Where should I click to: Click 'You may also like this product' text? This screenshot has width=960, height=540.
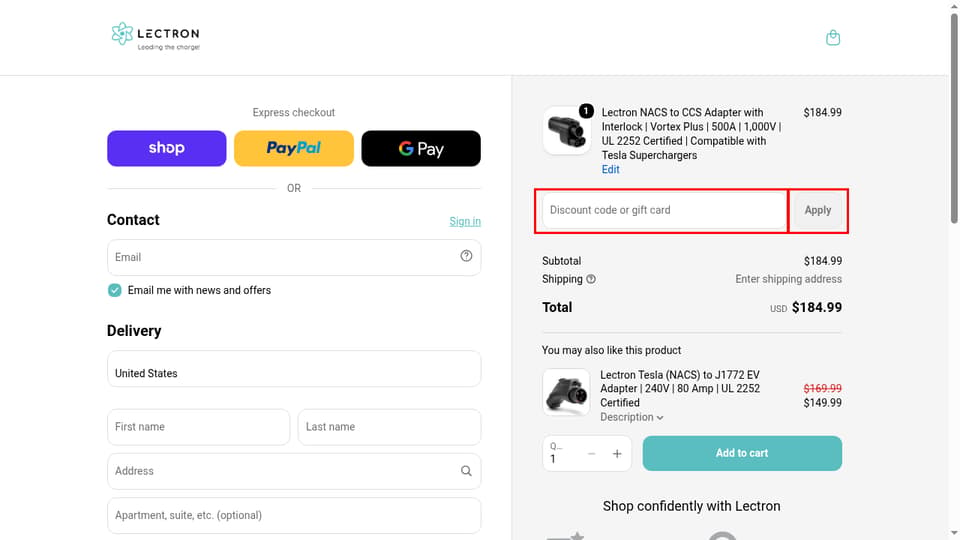point(611,350)
